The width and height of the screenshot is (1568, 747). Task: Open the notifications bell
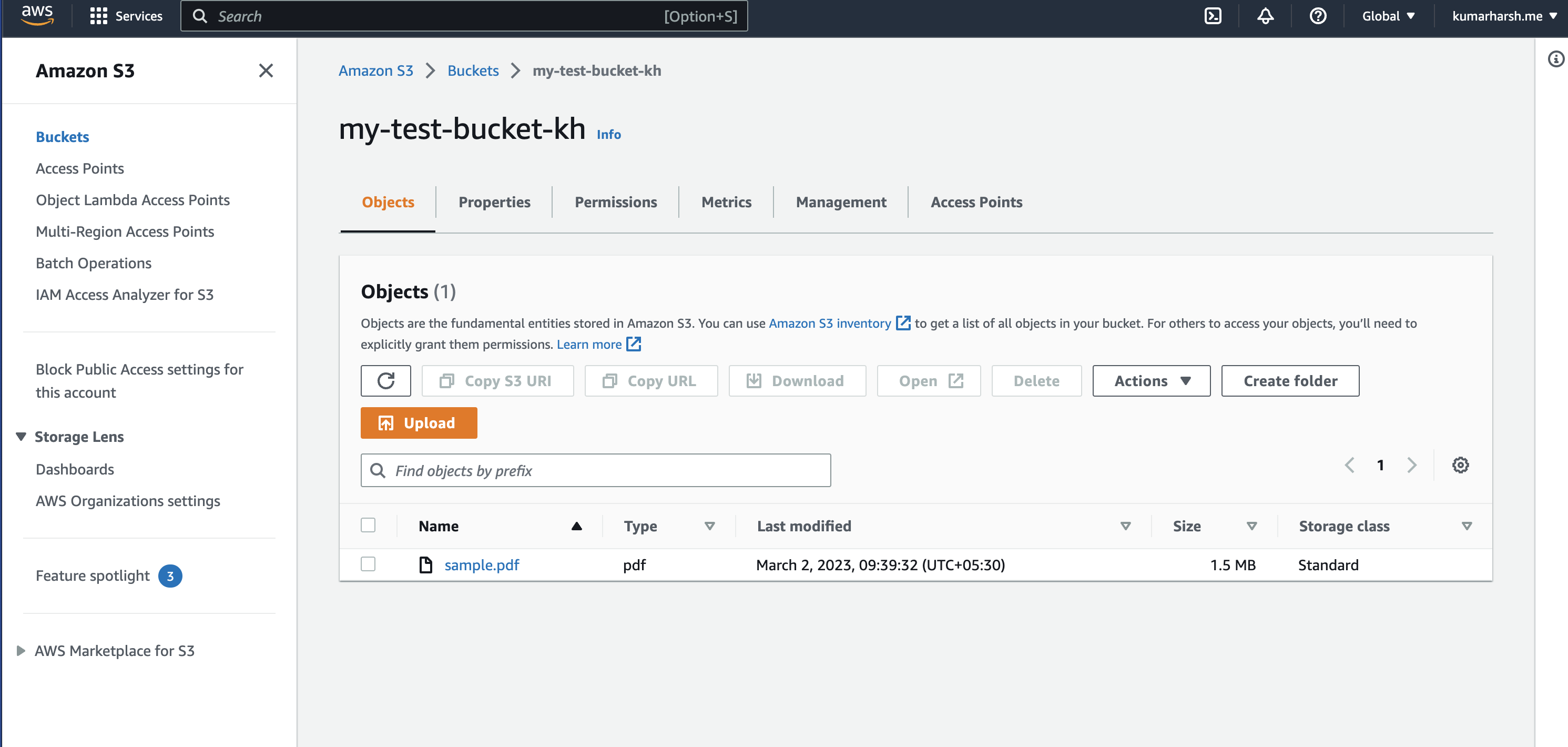[x=1265, y=16]
